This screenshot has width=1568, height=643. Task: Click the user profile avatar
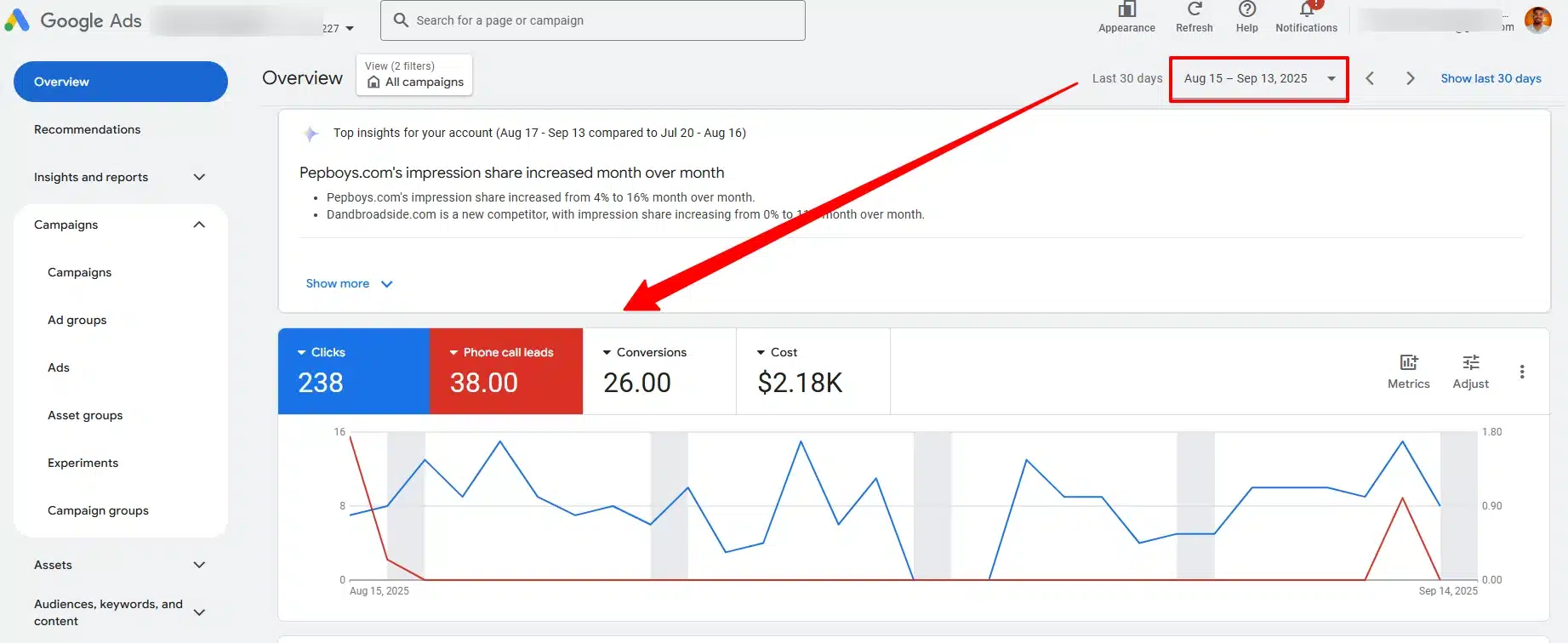coord(1537,20)
